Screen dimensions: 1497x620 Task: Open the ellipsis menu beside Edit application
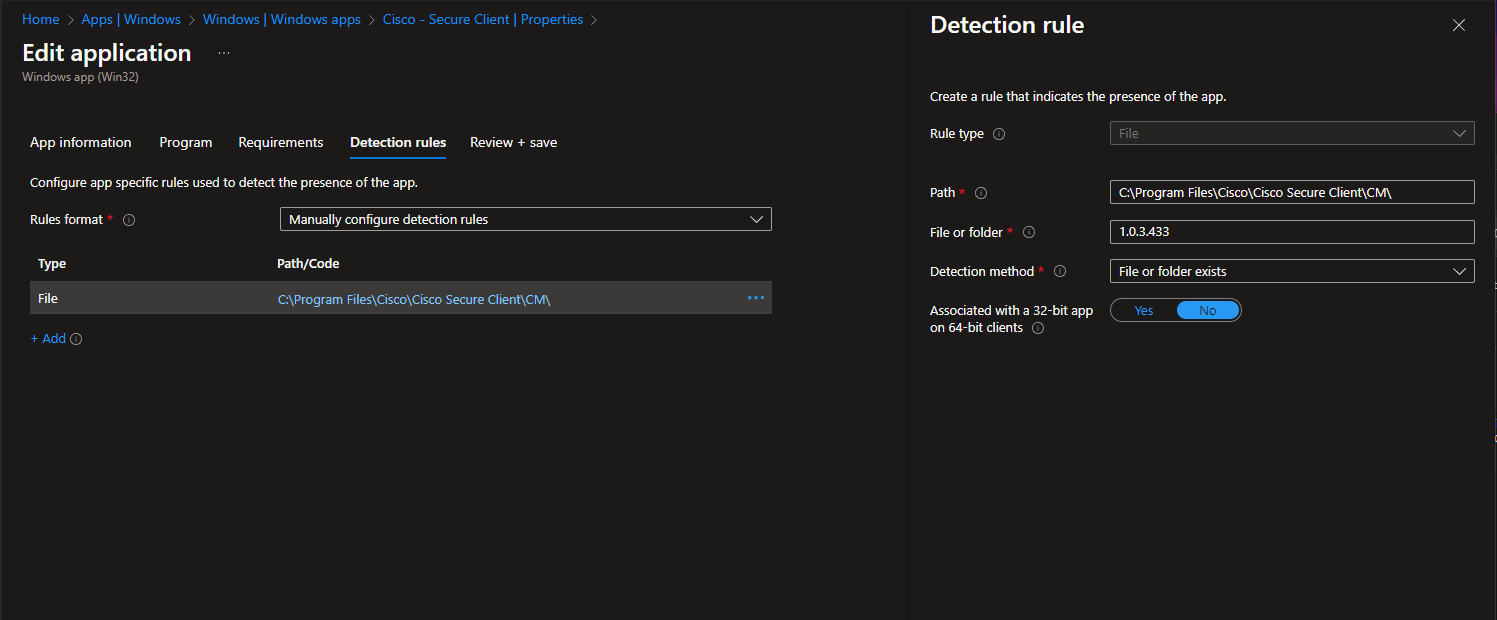[x=223, y=53]
